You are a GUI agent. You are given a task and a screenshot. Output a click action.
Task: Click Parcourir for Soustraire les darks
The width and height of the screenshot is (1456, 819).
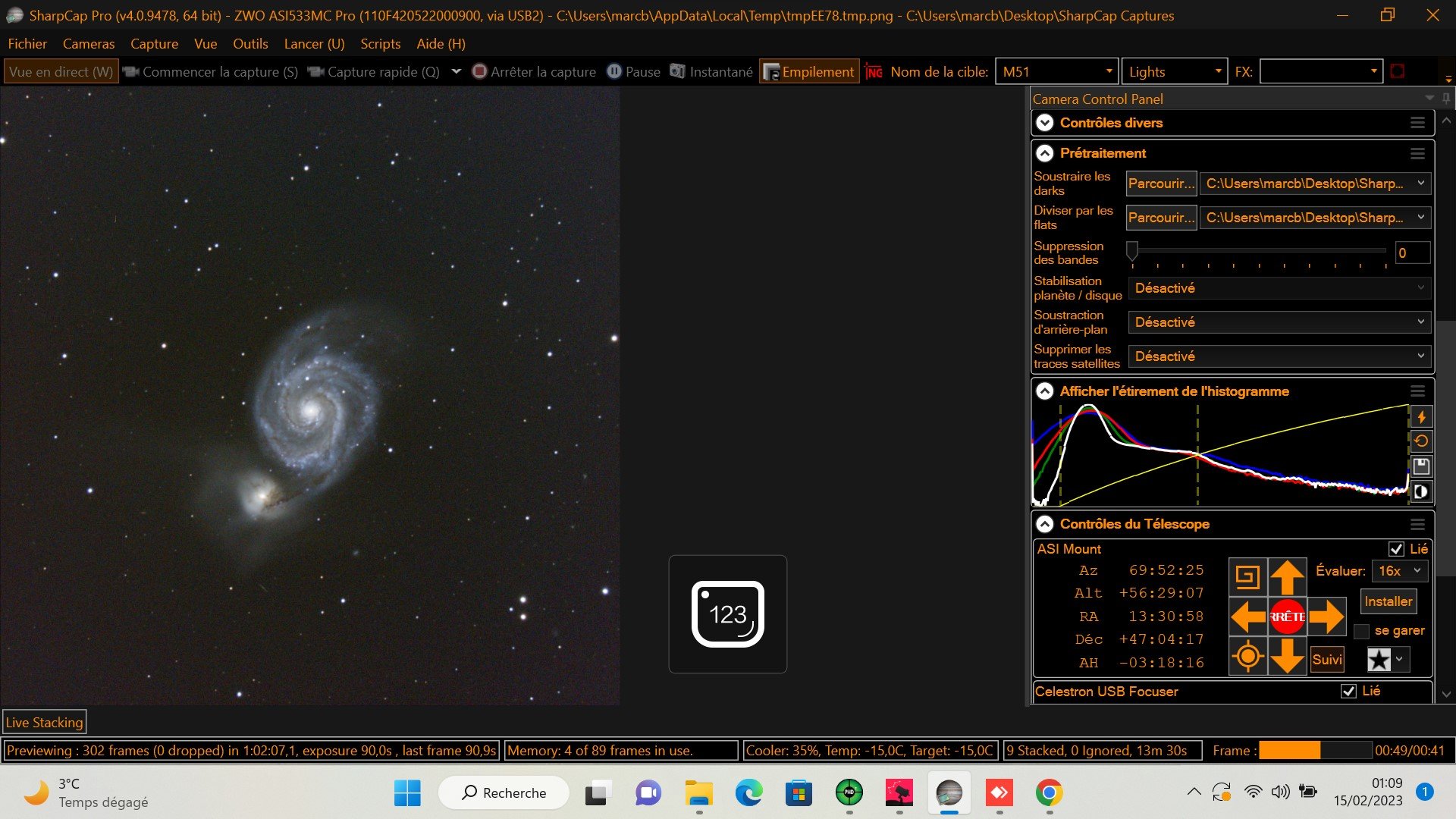tap(1161, 184)
